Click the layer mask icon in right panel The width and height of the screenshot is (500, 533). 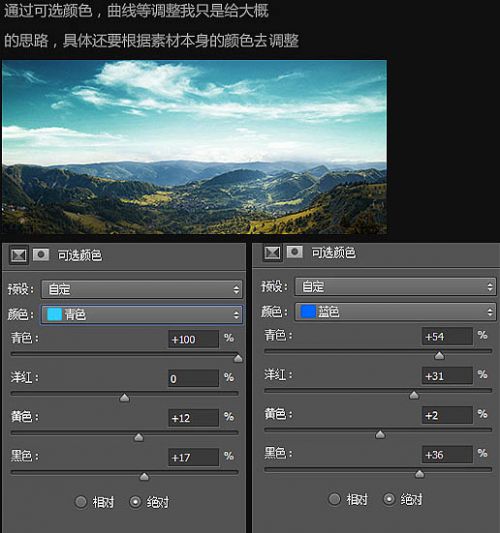tap(295, 252)
